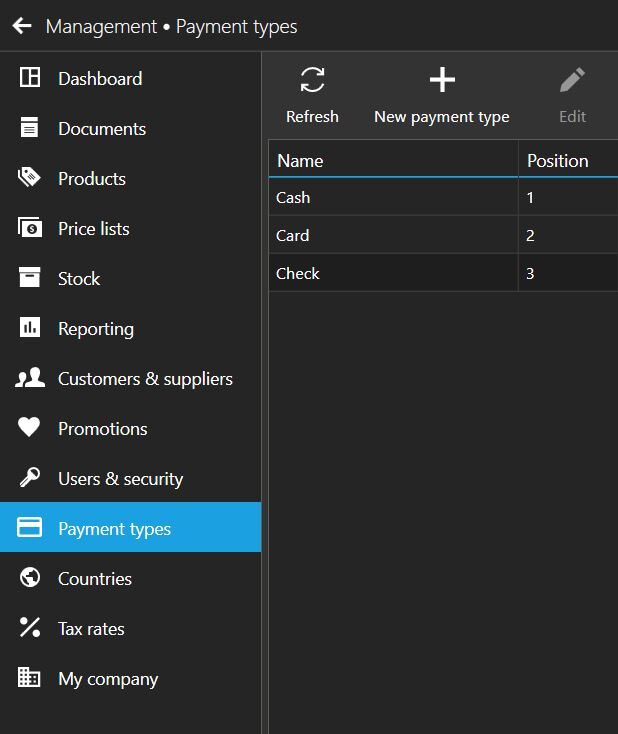Click the back arrow icon
This screenshot has height=734, width=618.
click(x=22, y=26)
